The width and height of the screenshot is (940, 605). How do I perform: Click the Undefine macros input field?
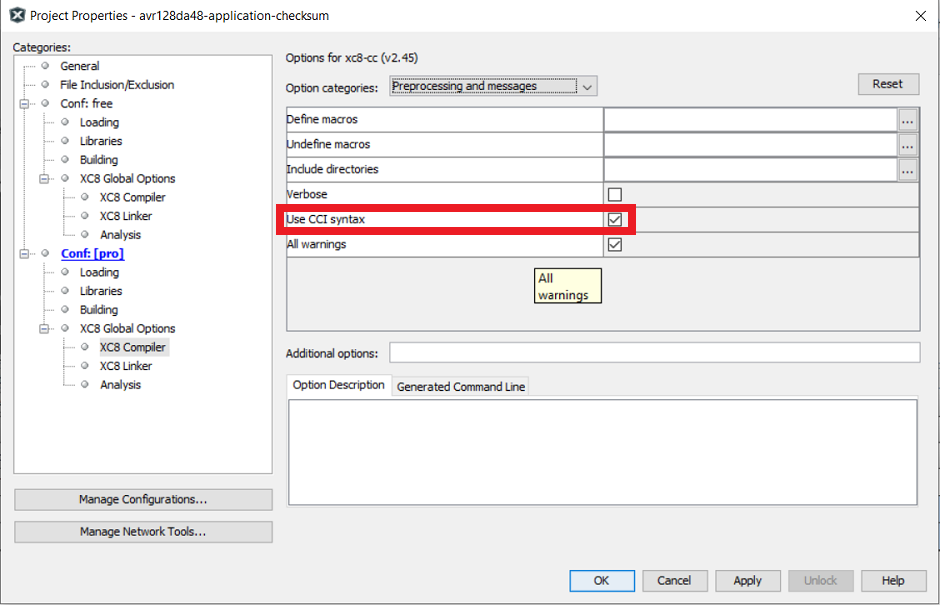(x=751, y=145)
